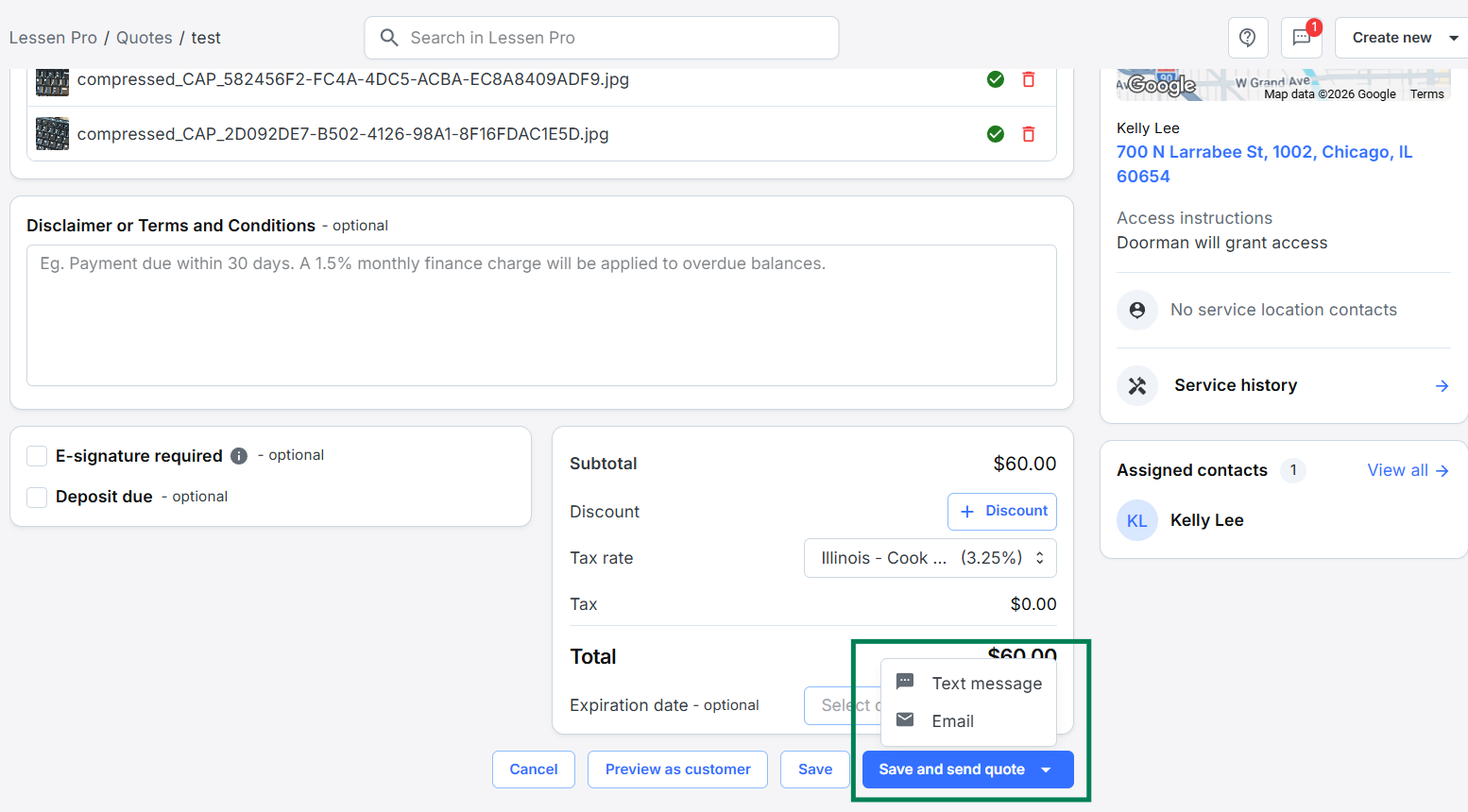
Task: Click the Preview as customer button
Action: point(677,770)
